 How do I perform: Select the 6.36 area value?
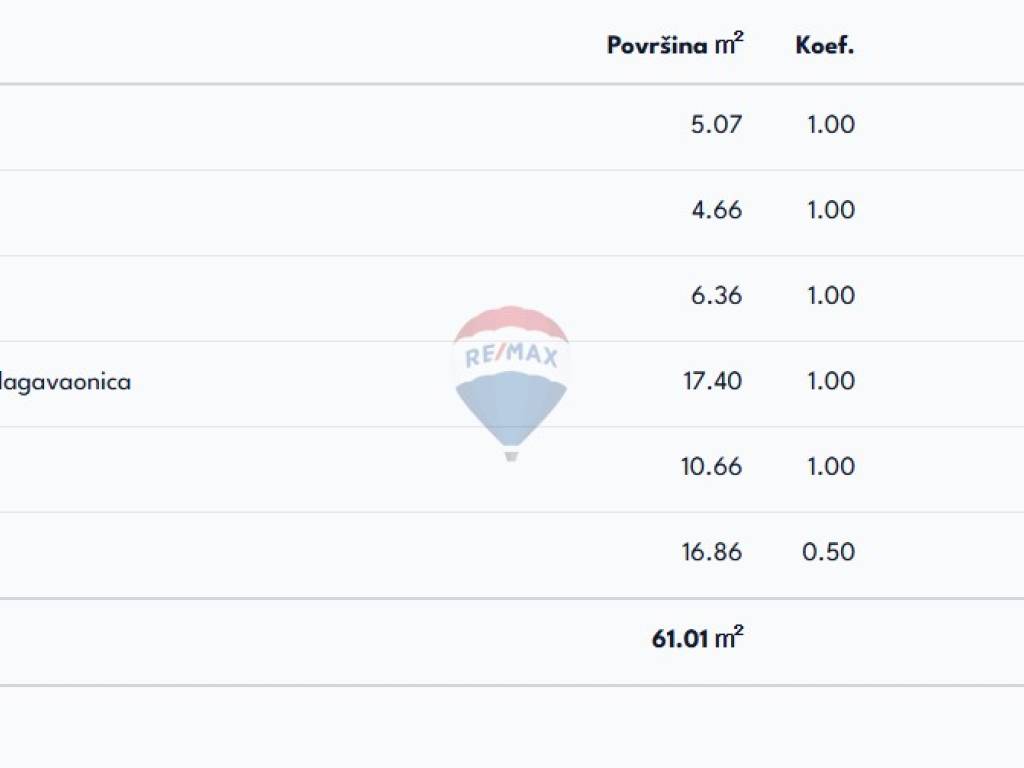717,296
